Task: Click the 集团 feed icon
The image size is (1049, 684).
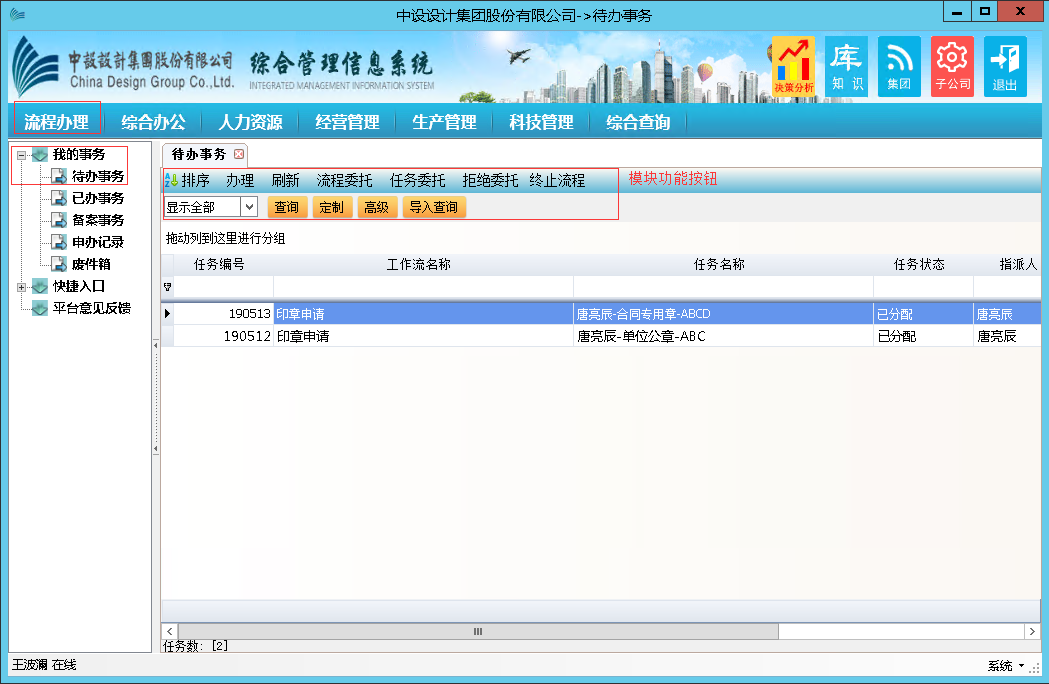Action: pyautogui.click(x=899, y=66)
